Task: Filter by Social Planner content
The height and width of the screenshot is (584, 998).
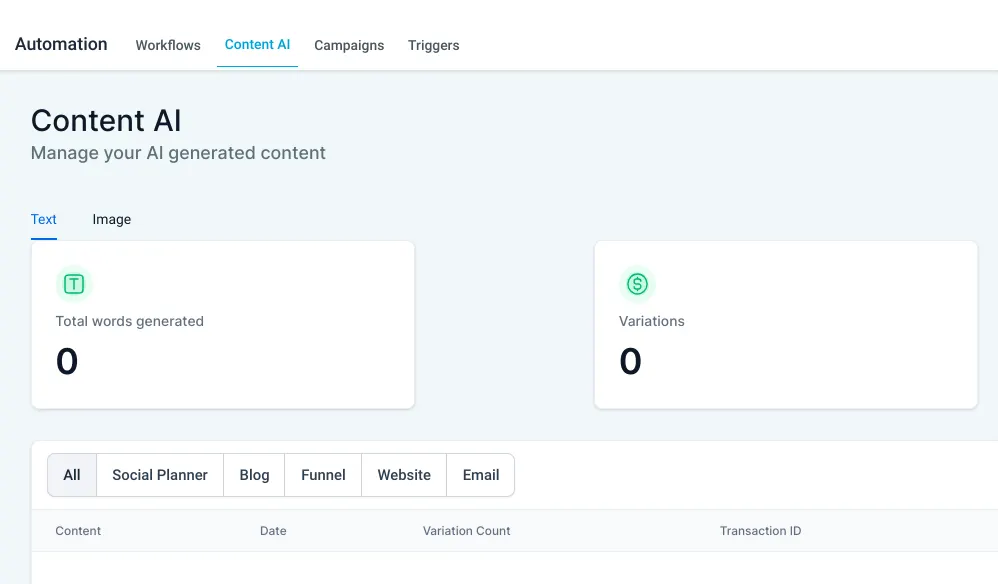Action: pos(160,475)
